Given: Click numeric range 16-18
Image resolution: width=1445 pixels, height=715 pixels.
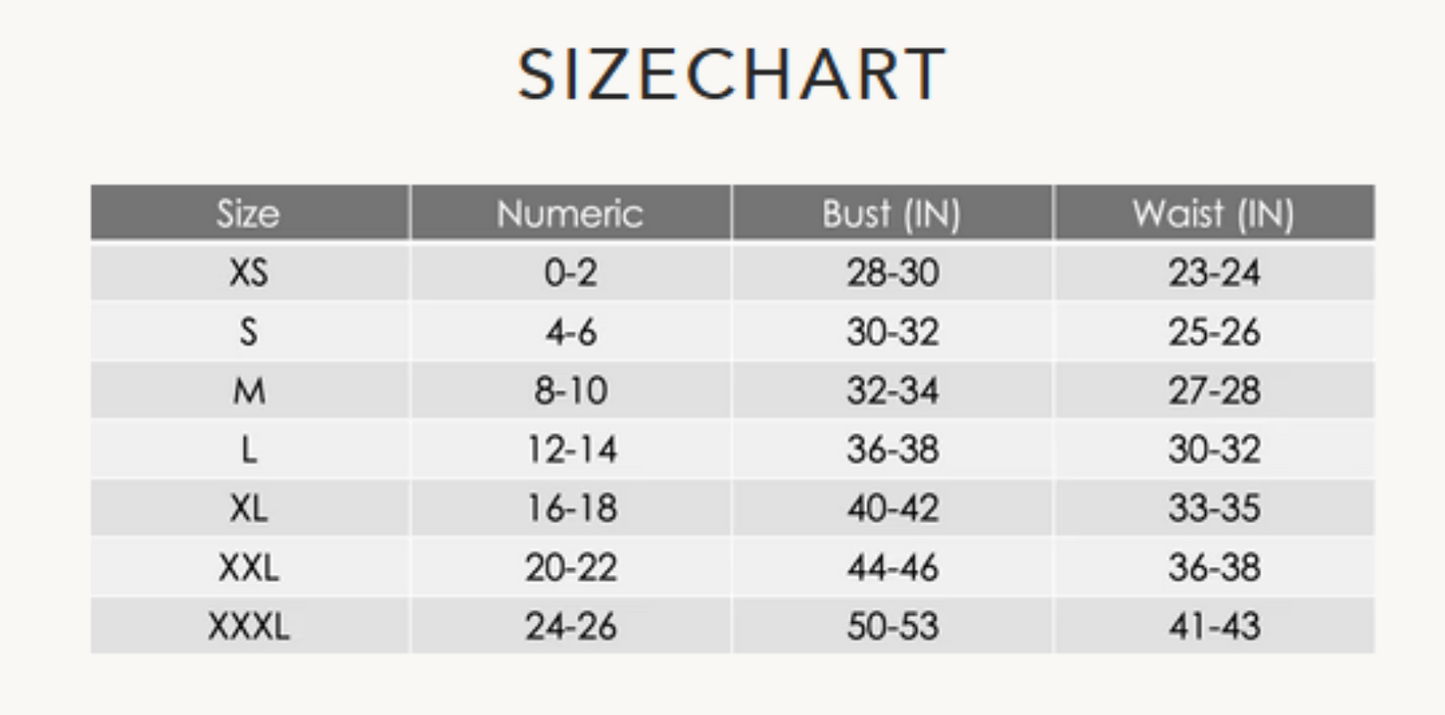Looking at the screenshot, I should coord(570,509).
